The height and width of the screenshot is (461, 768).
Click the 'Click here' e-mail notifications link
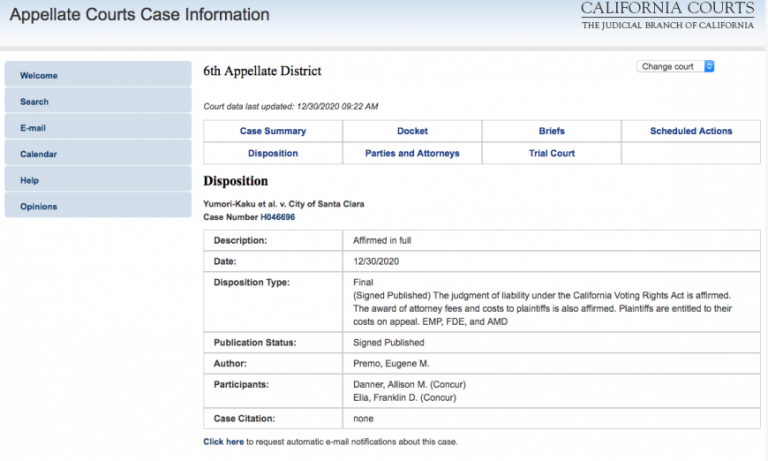[223, 441]
